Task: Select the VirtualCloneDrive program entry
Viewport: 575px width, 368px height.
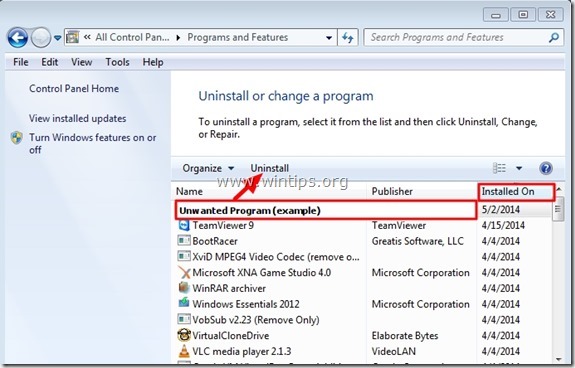Action: [x=231, y=335]
